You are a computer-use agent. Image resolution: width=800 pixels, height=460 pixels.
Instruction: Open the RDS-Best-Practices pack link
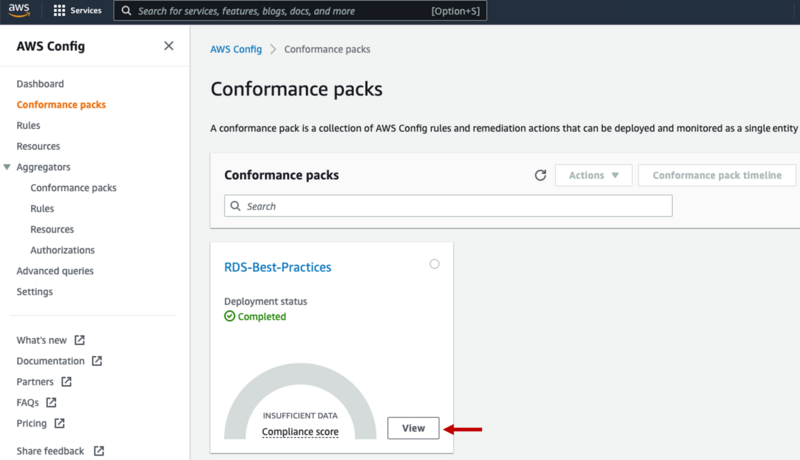(278, 267)
